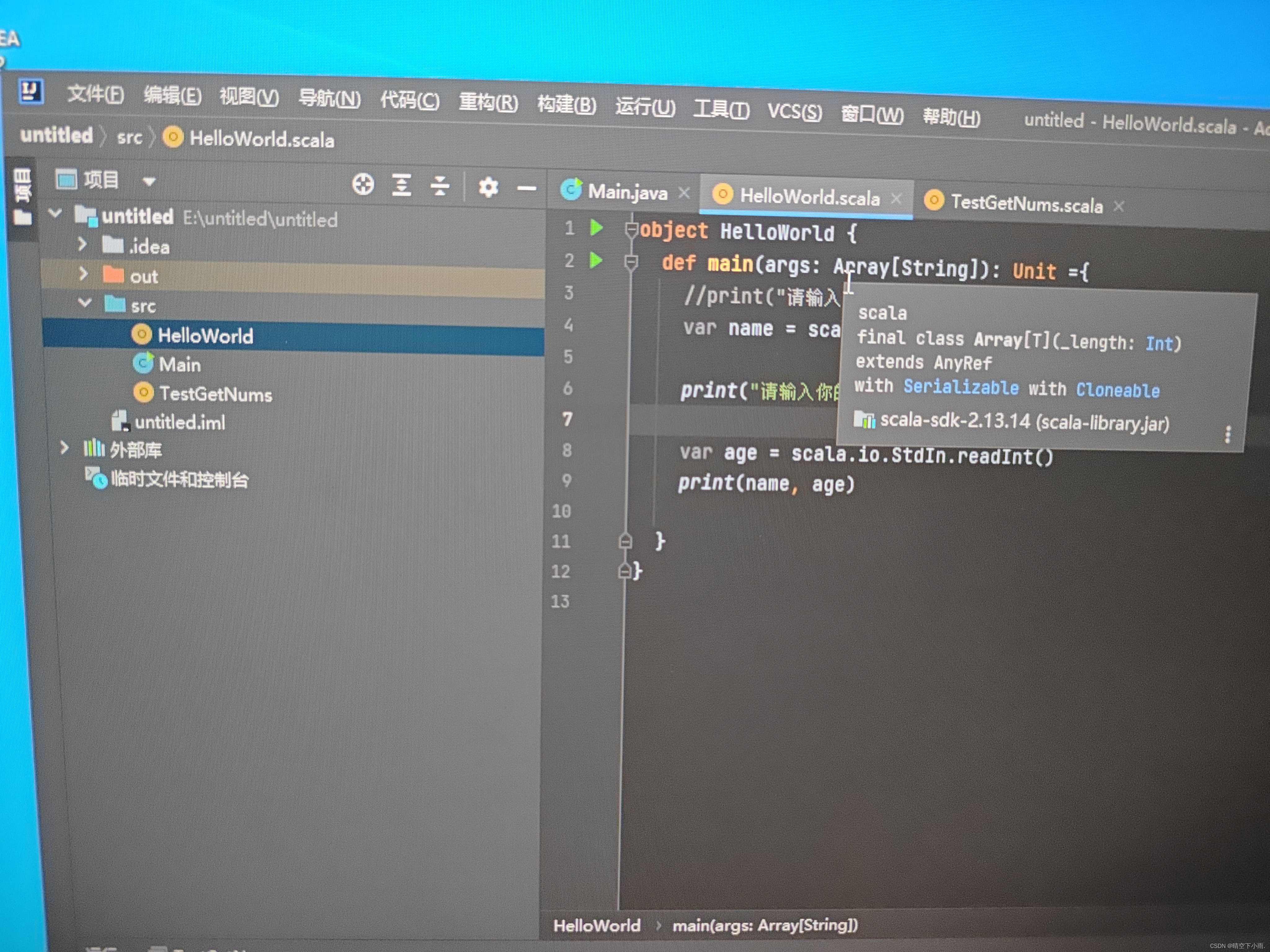Image resolution: width=1270 pixels, height=952 pixels.
Task: Close the TestGetNums.scala tab
Action: (x=1118, y=206)
